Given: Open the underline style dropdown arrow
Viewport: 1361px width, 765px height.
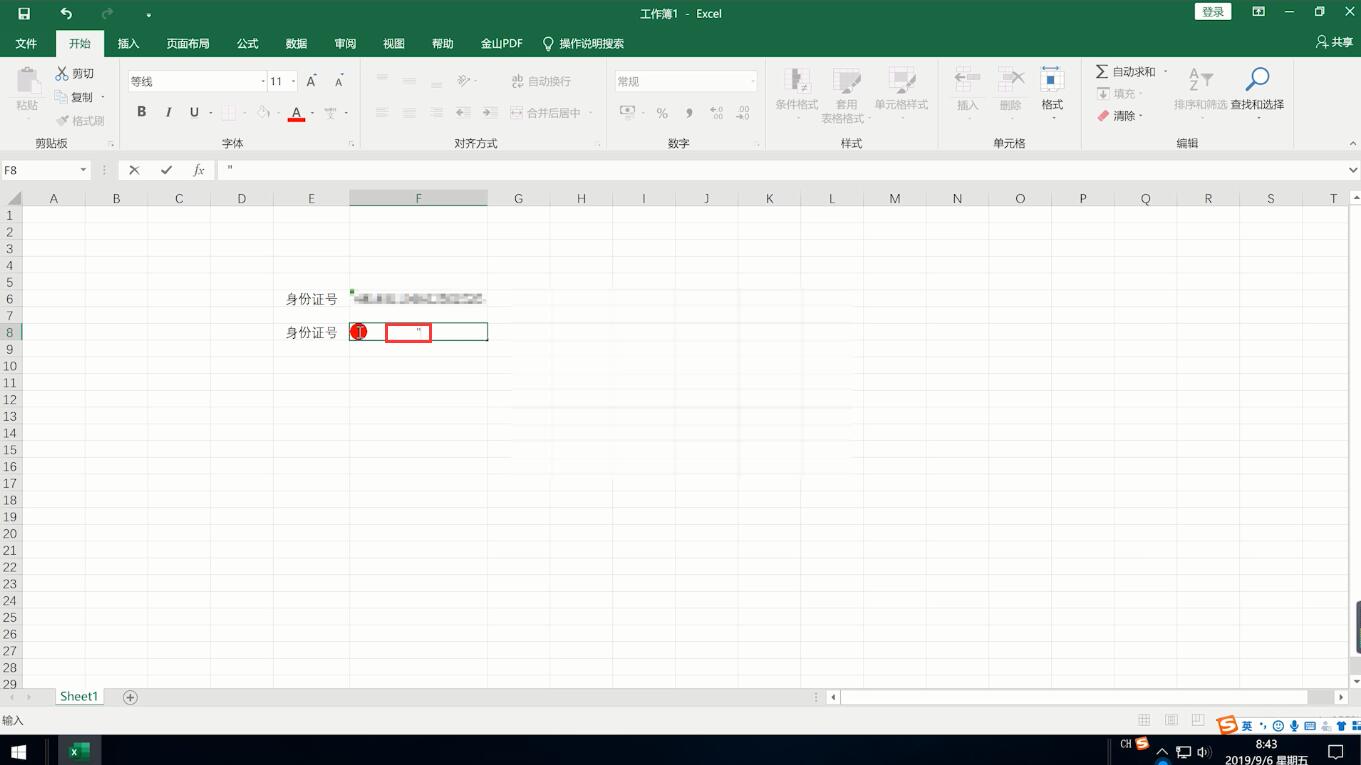Looking at the screenshot, I should [x=210, y=113].
